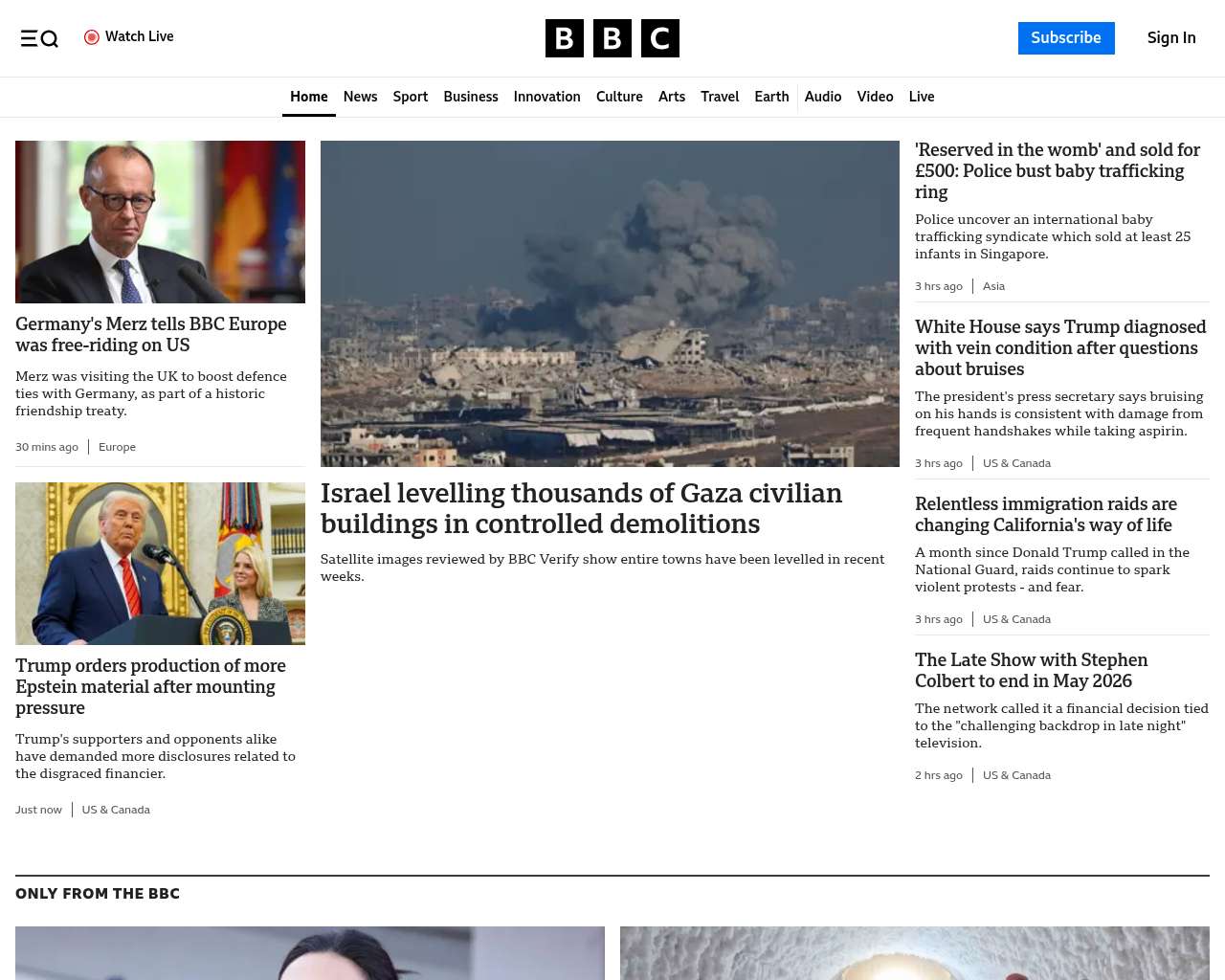The image size is (1225, 980).
Task: Open 'Reserved in the womb' trafficking headline
Action: (1058, 170)
